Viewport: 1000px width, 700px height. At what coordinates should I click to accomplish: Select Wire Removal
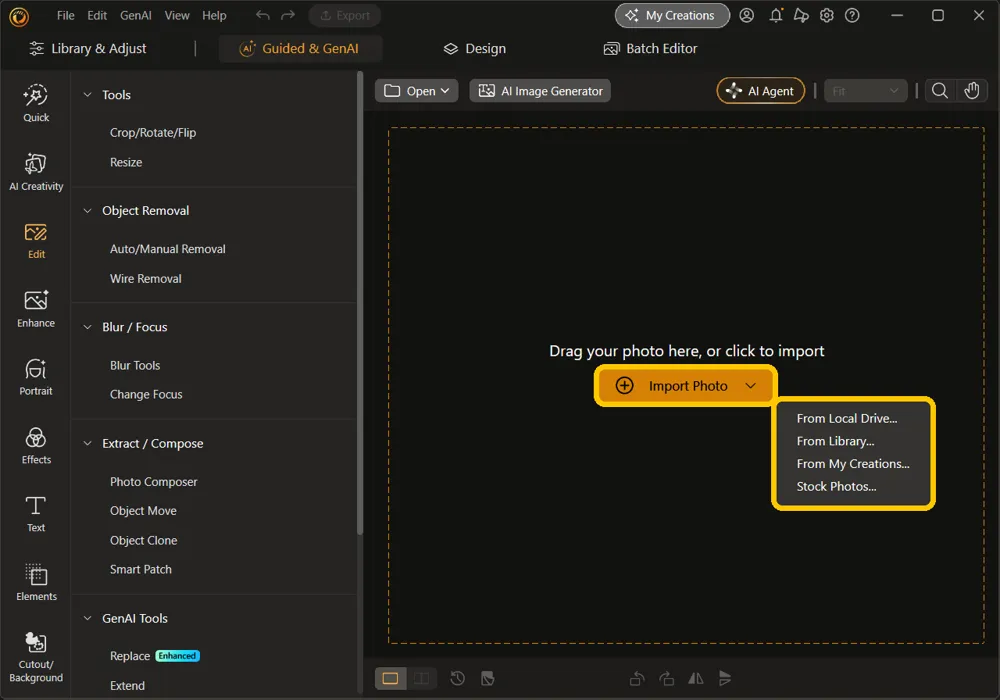145,279
